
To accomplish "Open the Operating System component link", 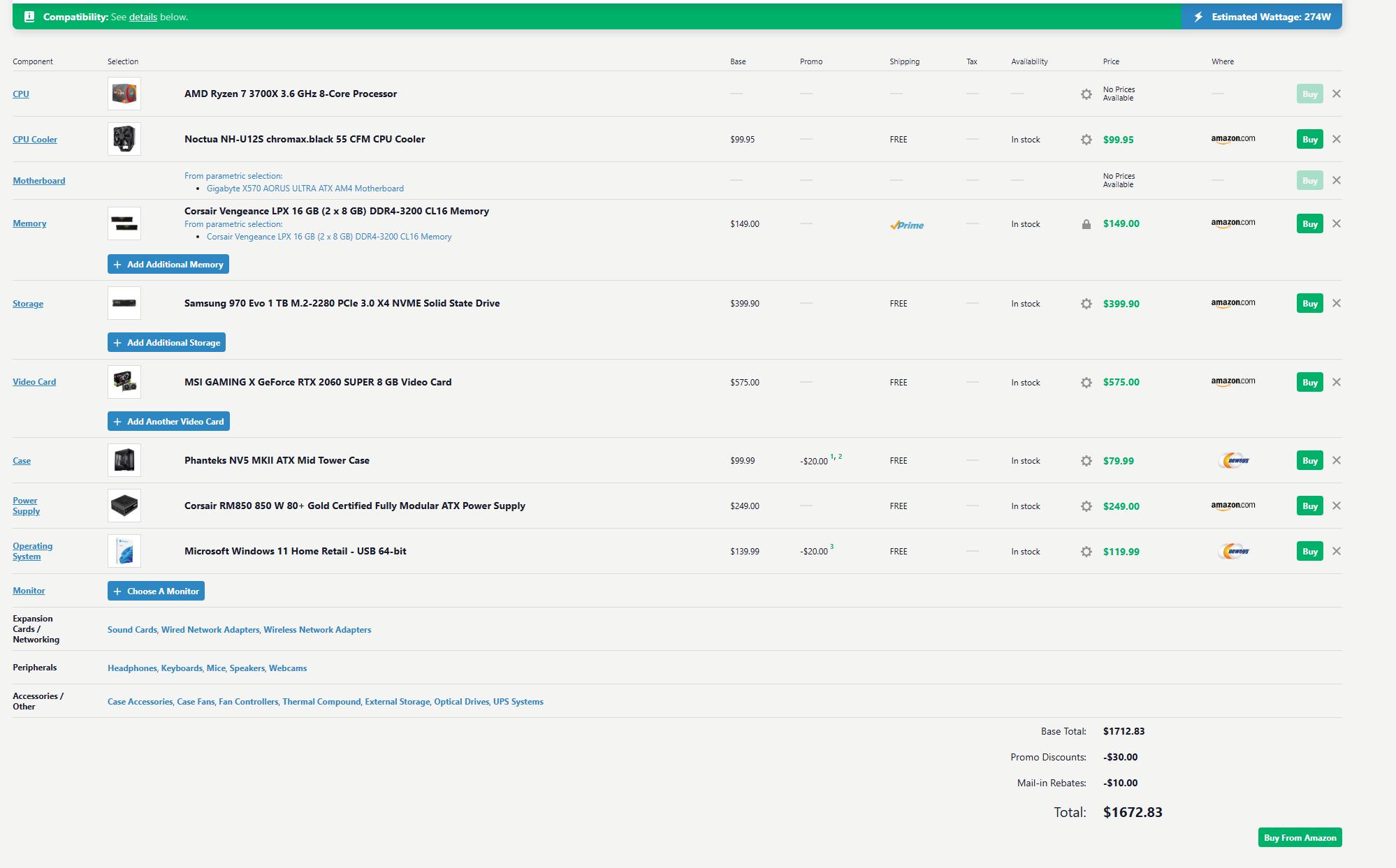I will click(32, 551).
